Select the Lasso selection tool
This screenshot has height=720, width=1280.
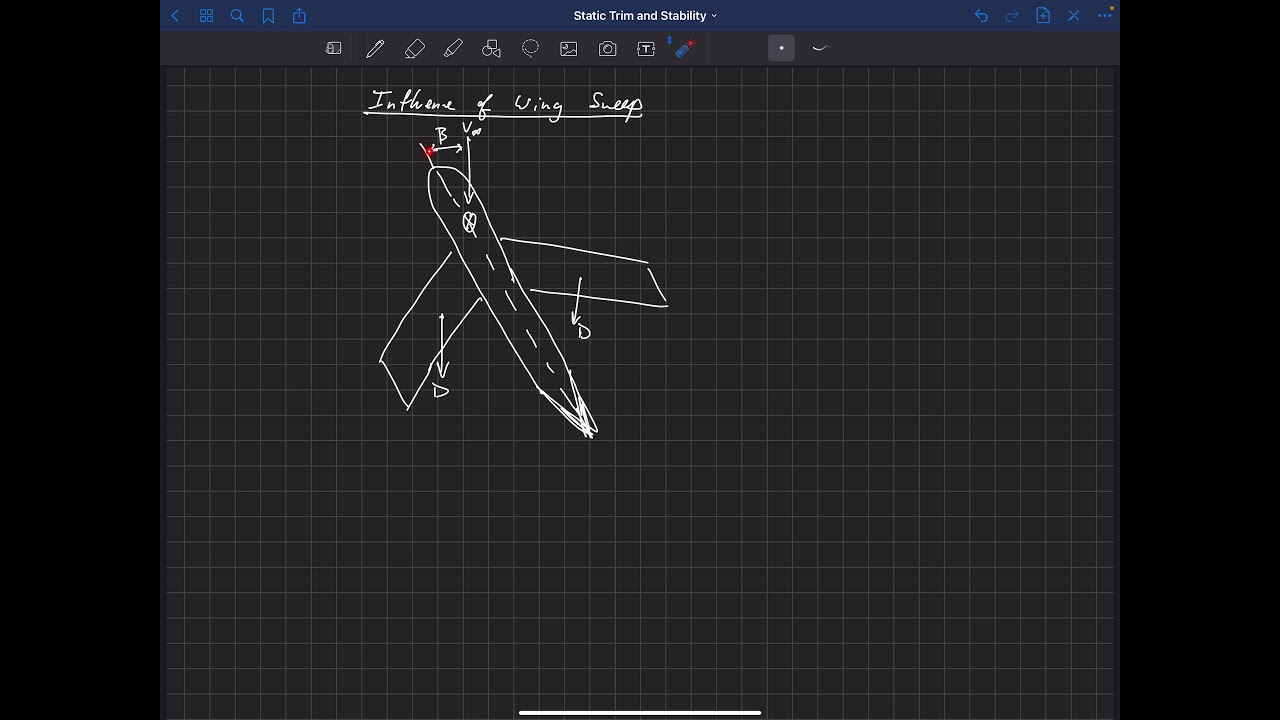pyautogui.click(x=530, y=48)
